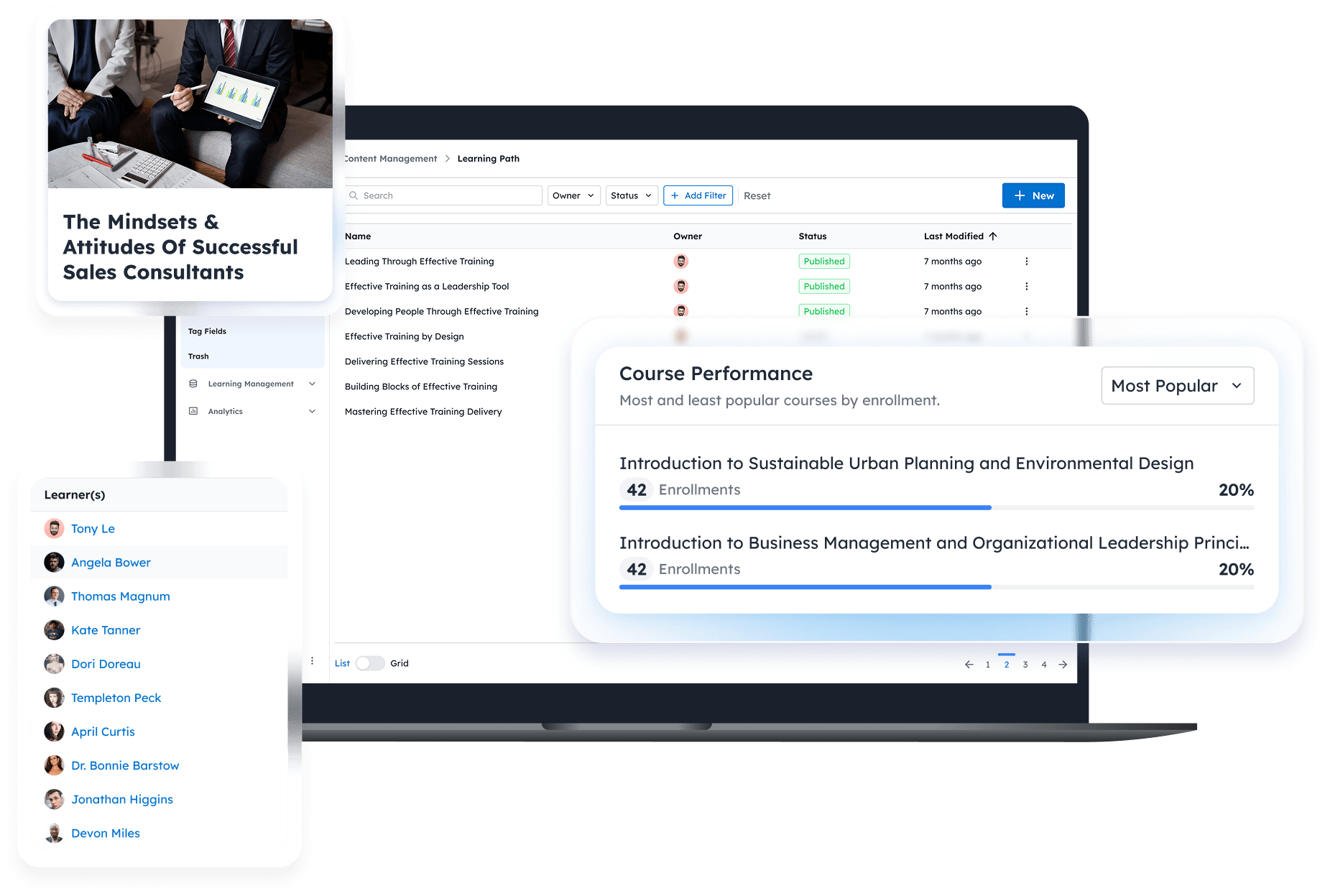Open kebab menu for Leading Through Effective Training

pos(1026,262)
